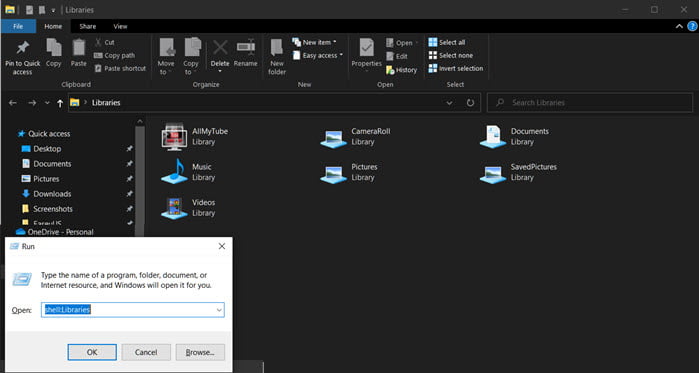This screenshot has height=373, width=699.
Task: Collapse the ribbon with the chevron
Action: click(x=679, y=26)
